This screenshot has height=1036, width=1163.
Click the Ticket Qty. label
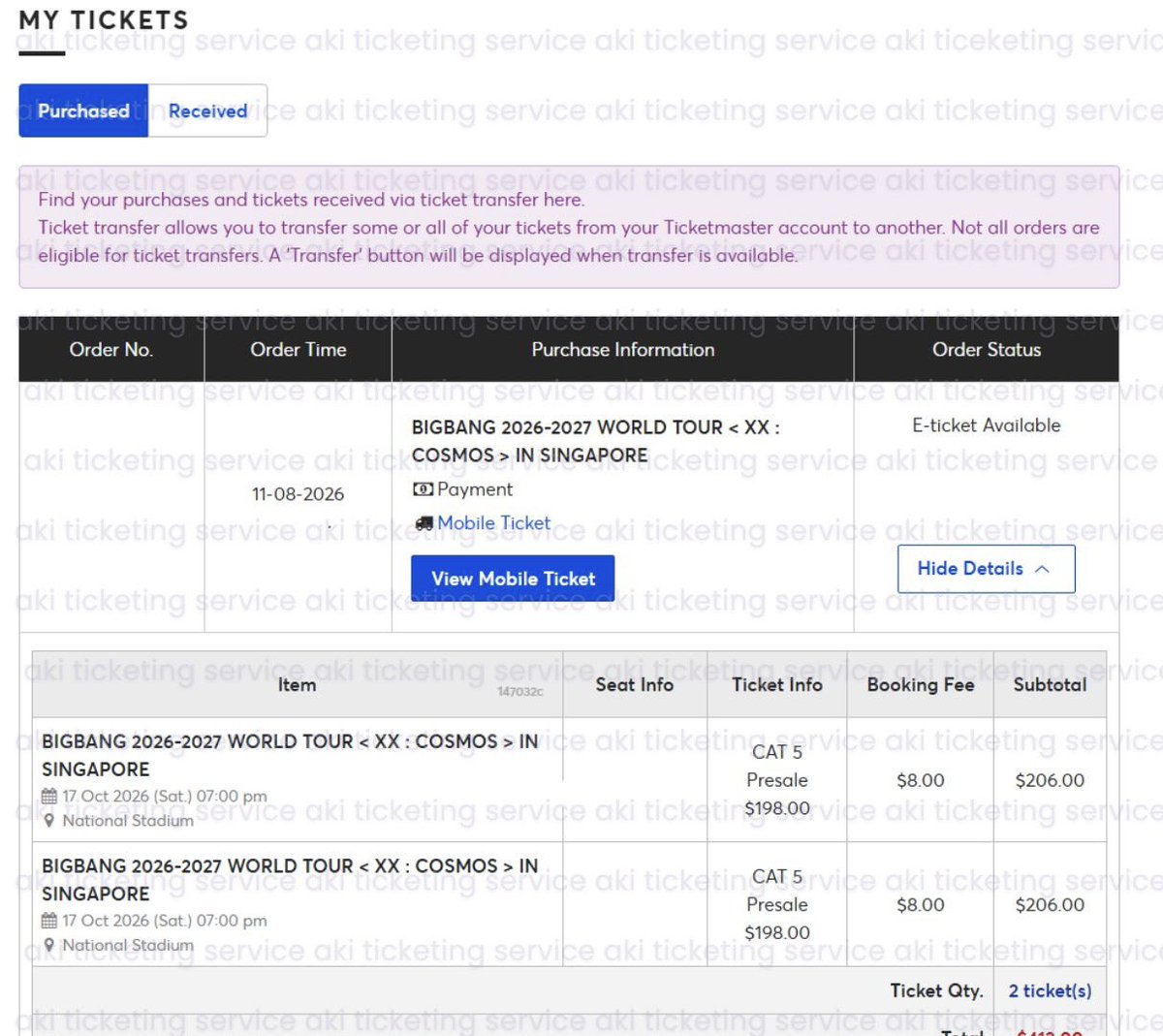coord(937,990)
